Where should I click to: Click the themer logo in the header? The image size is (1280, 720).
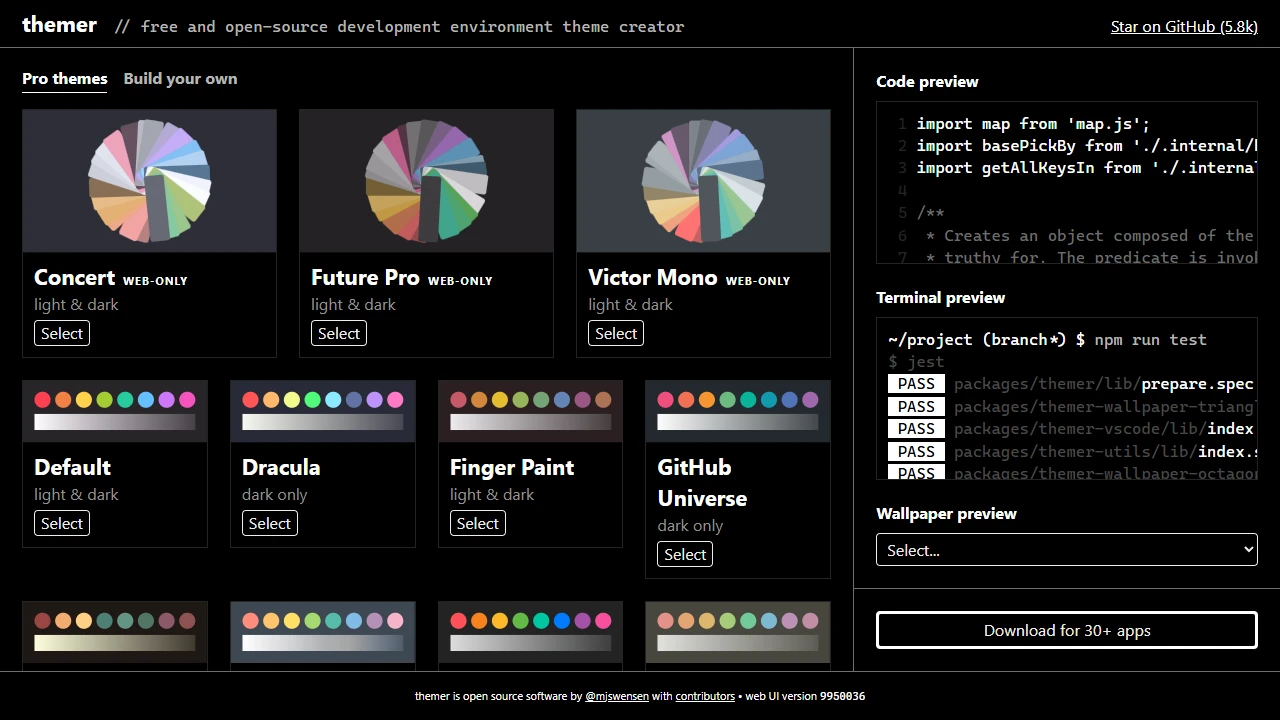pyautogui.click(x=59, y=24)
